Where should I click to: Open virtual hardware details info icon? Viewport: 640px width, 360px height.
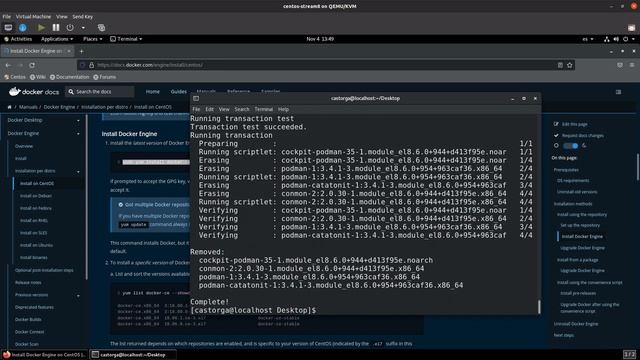pyautogui.click(x=22, y=27)
